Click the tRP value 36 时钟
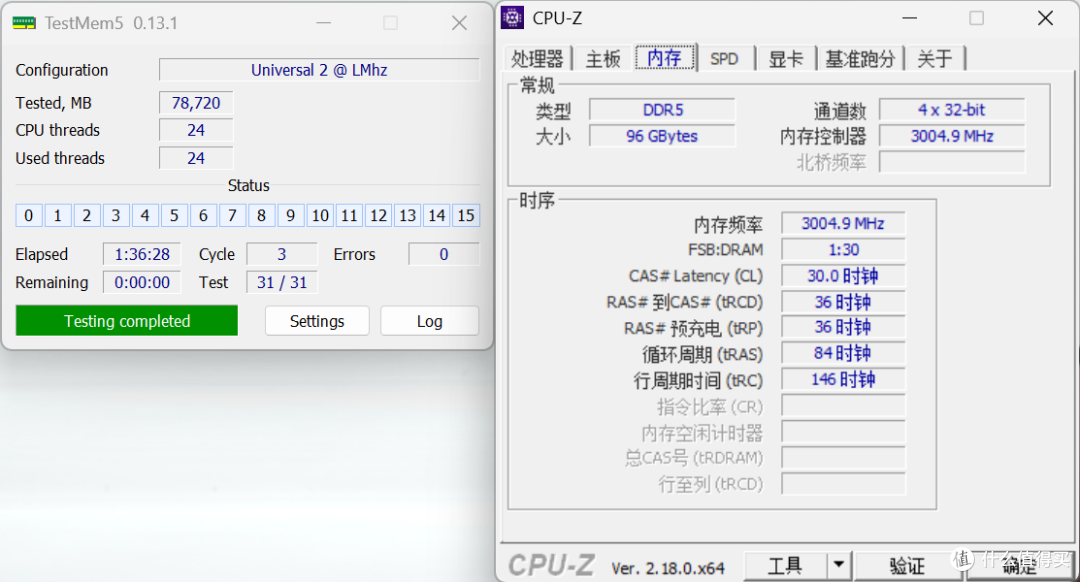This screenshot has width=1080, height=582. (843, 327)
